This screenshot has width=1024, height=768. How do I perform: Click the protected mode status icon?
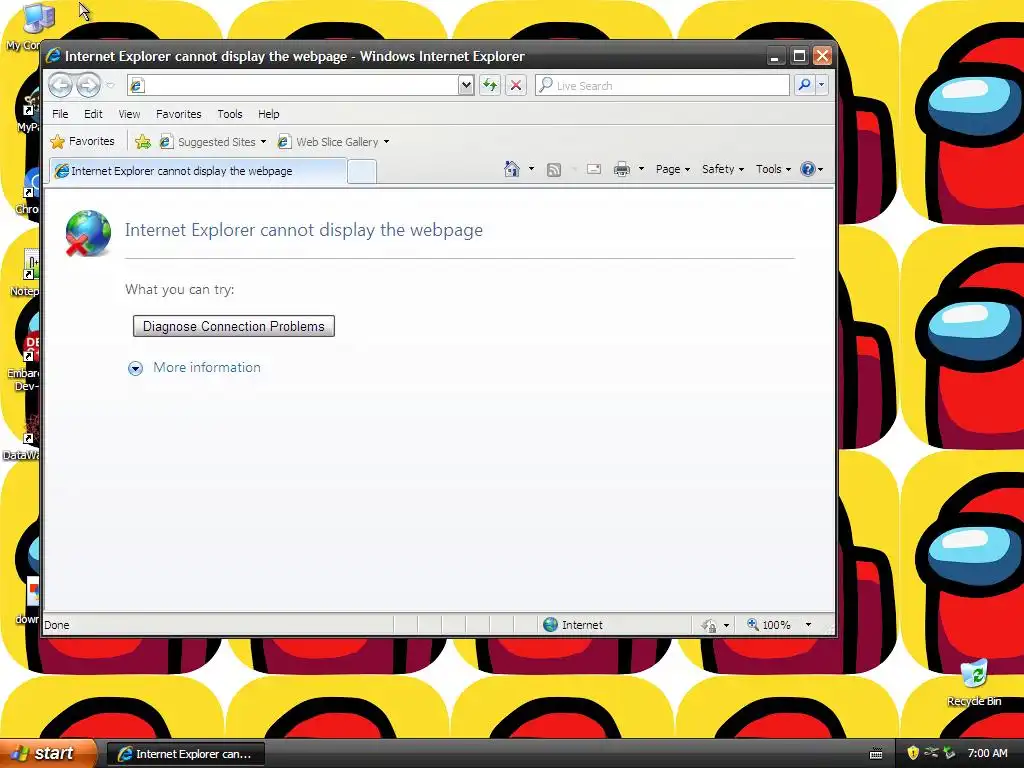click(x=709, y=626)
